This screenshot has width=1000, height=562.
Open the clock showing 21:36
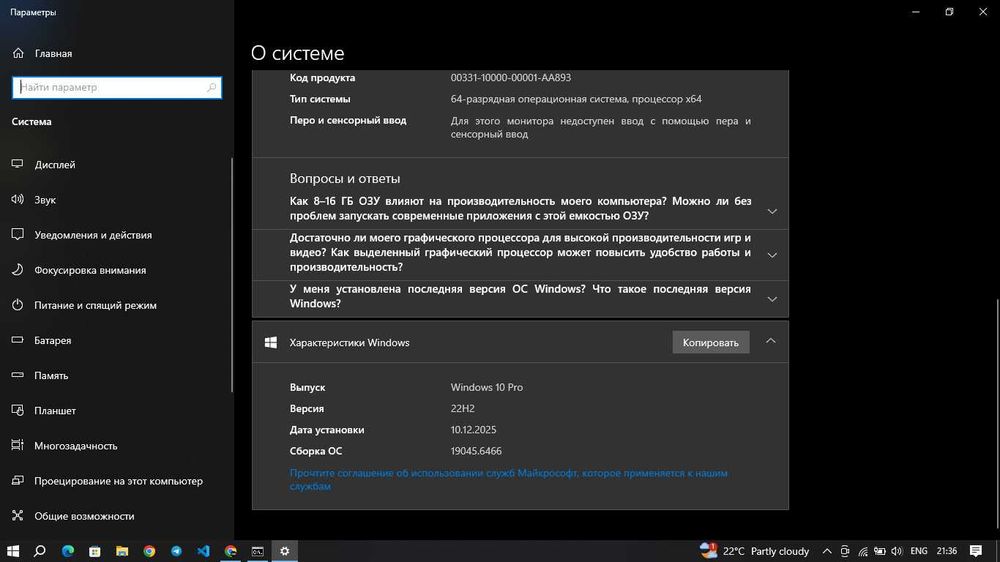tap(947, 551)
